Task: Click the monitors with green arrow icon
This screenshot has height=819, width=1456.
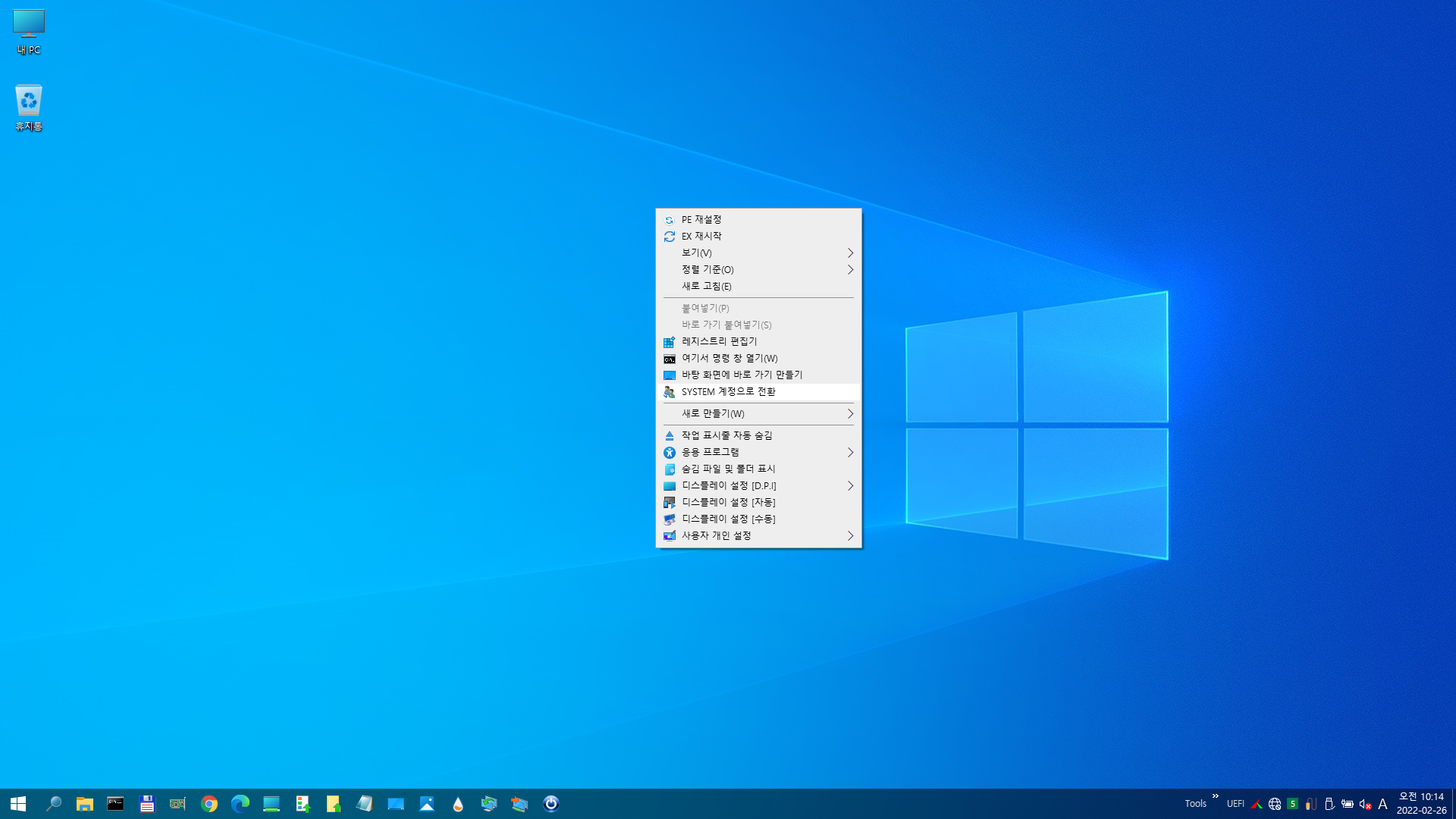Action: coord(489,804)
